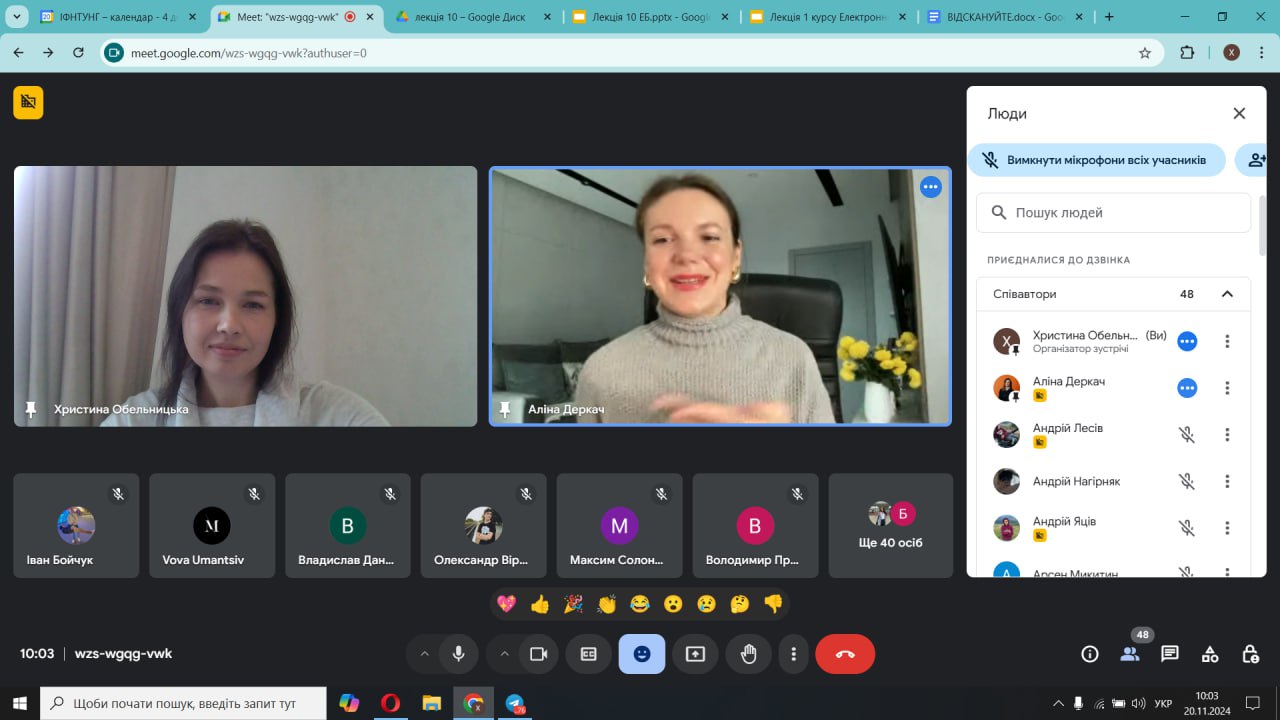Open the activities shapes icon

(x=1210, y=654)
